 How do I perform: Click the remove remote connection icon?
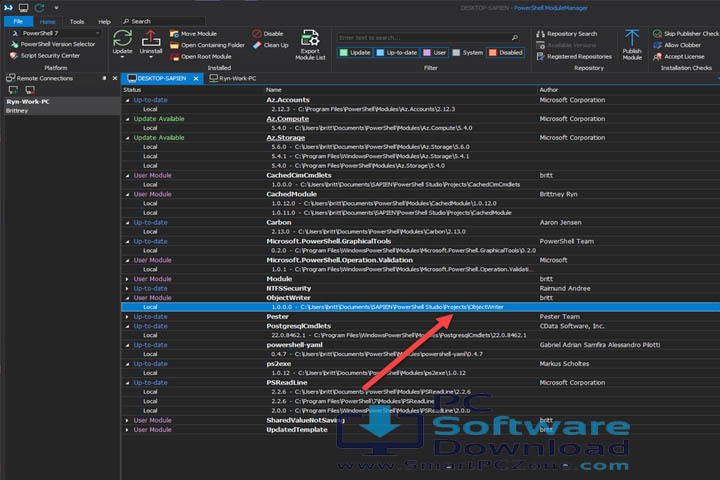coord(30,90)
